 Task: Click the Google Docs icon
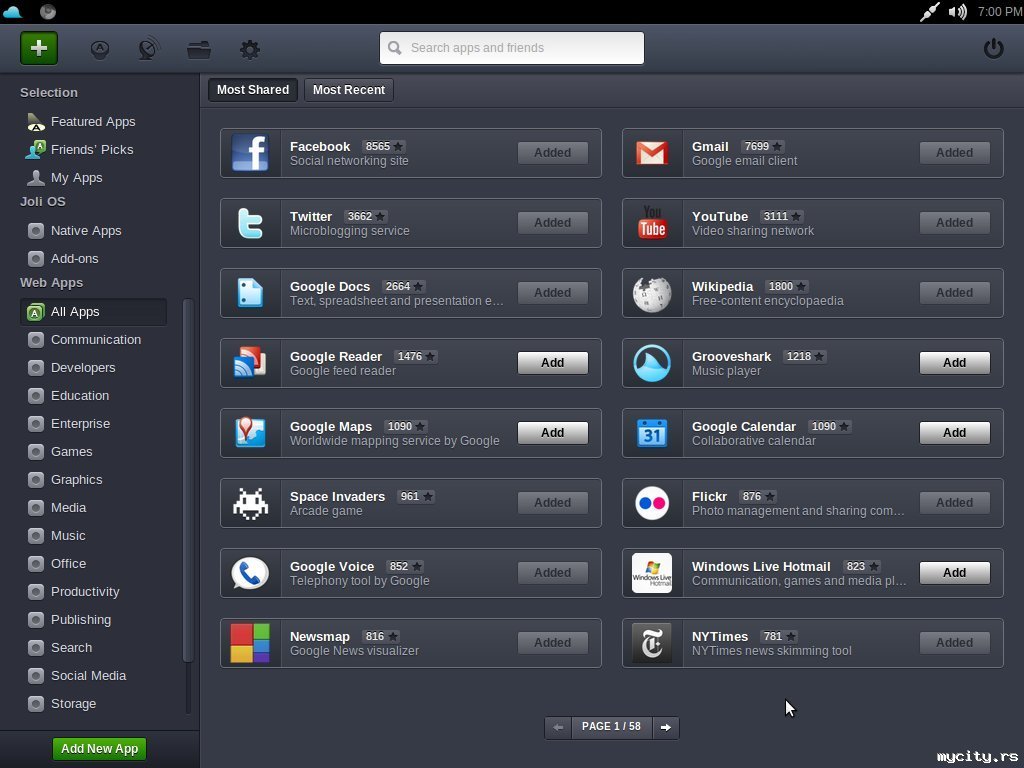[x=250, y=293]
